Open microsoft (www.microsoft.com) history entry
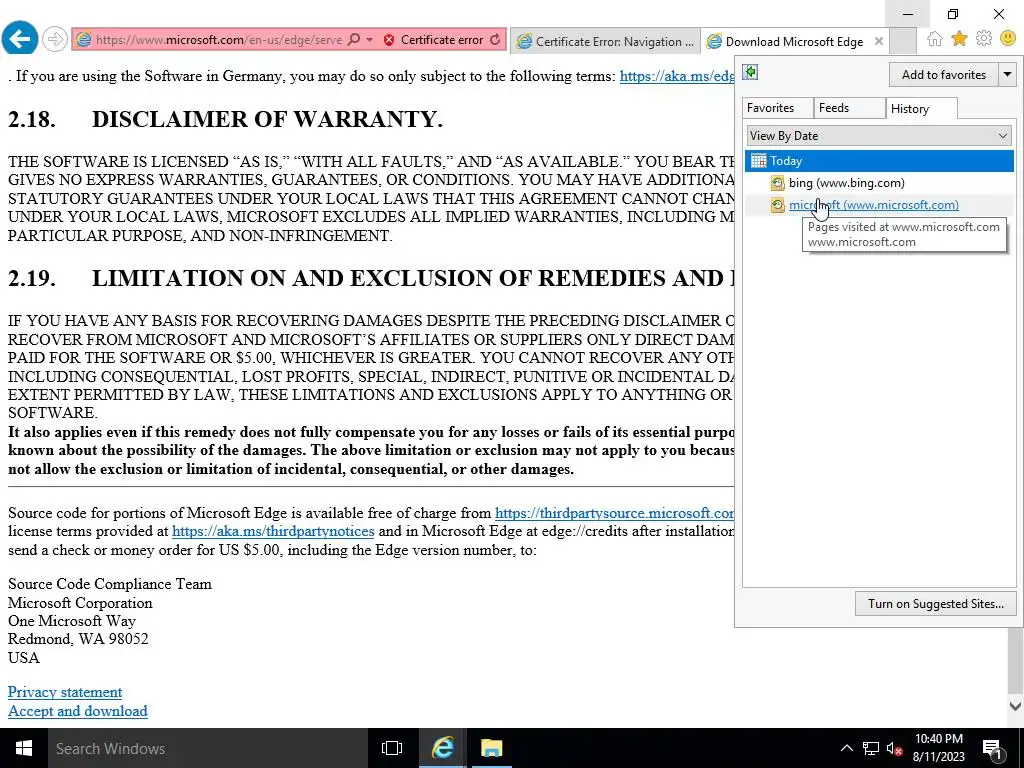The image size is (1024, 768). pyautogui.click(x=874, y=205)
